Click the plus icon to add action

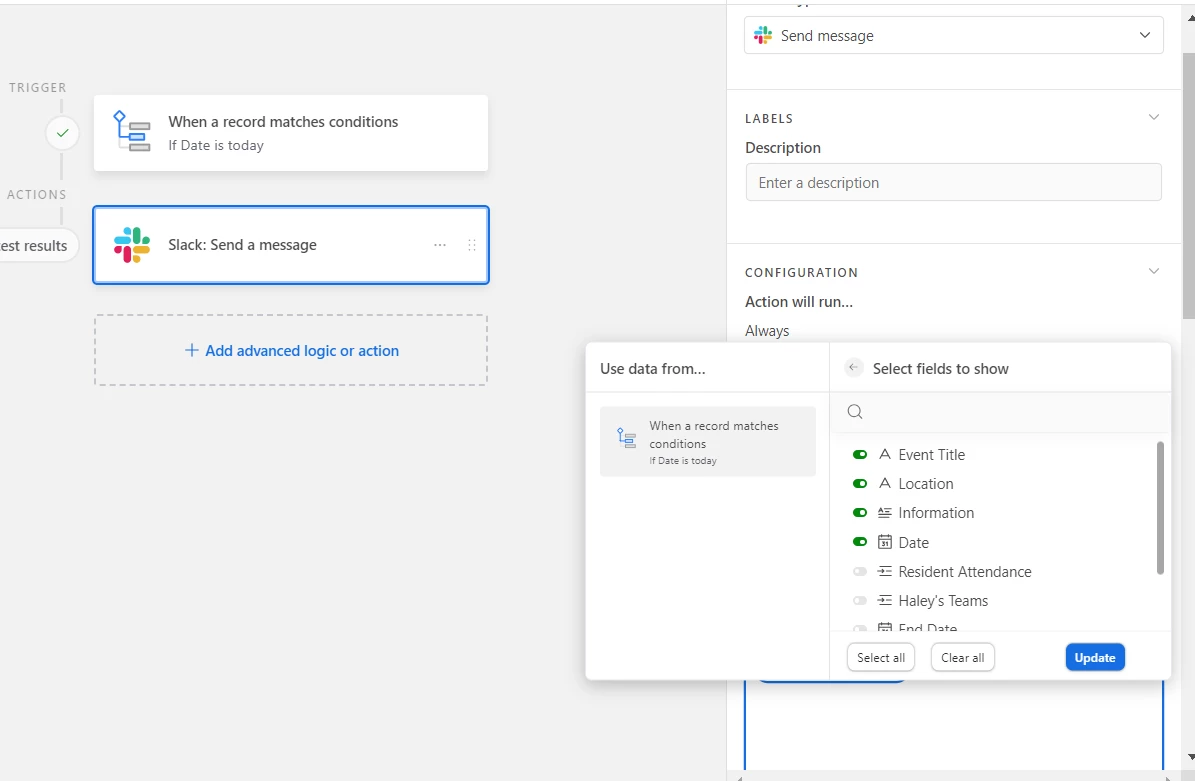(x=192, y=351)
